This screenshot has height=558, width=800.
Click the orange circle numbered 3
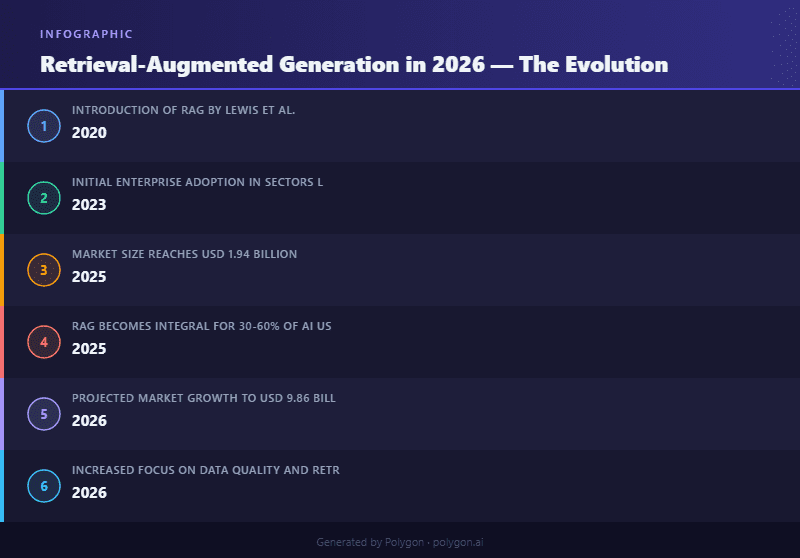coord(44,270)
